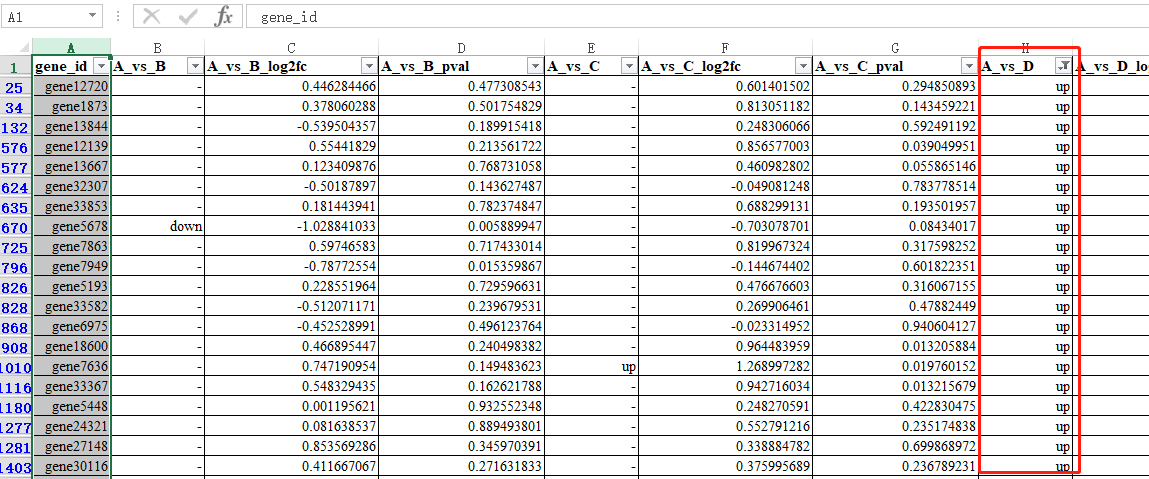The image size is (1149, 479).
Task: Select the cell containing 1.268997282
Action: (725, 367)
